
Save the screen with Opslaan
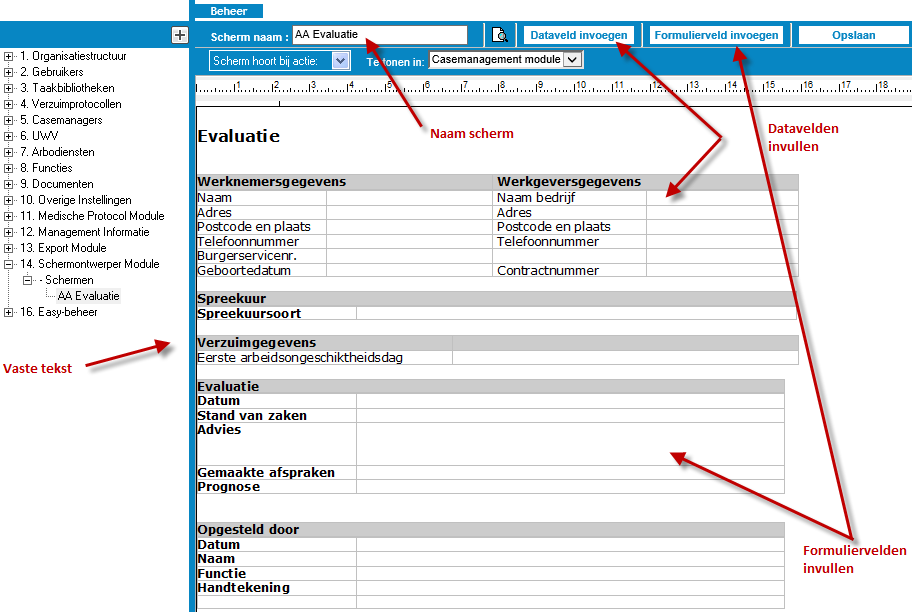coord(853,35)
